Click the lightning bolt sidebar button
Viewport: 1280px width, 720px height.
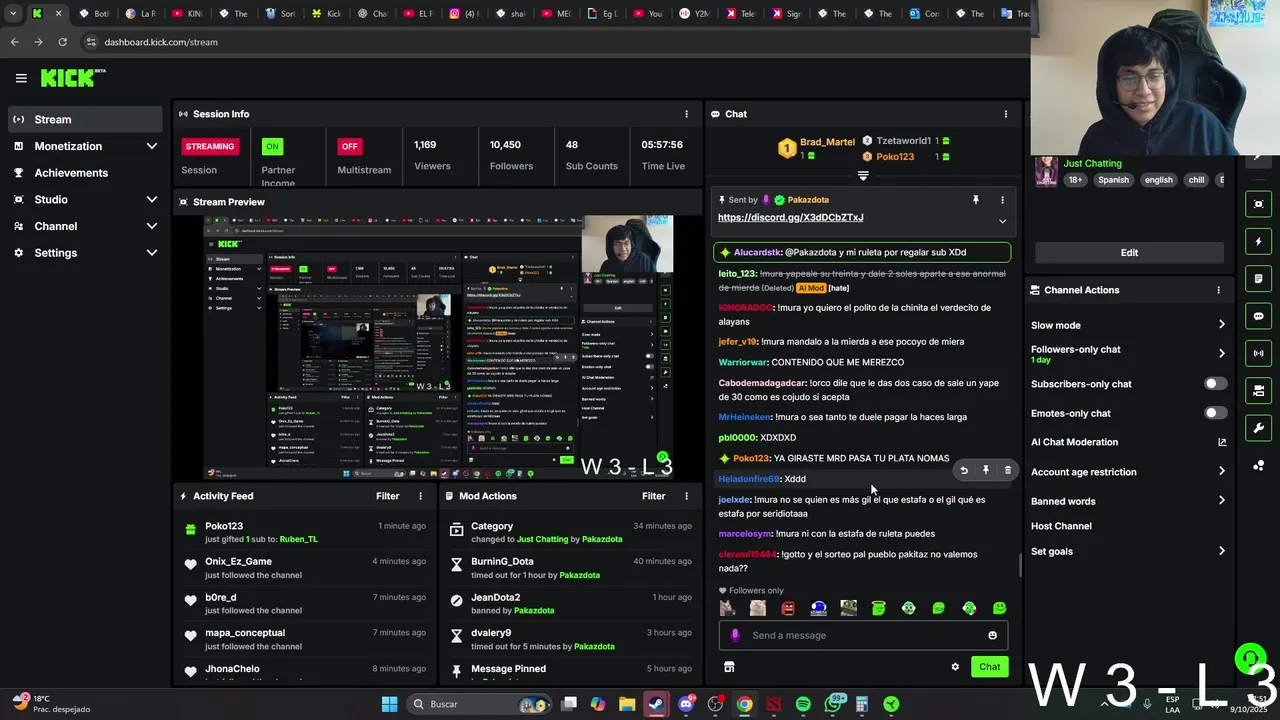(x=1258, y=241)
